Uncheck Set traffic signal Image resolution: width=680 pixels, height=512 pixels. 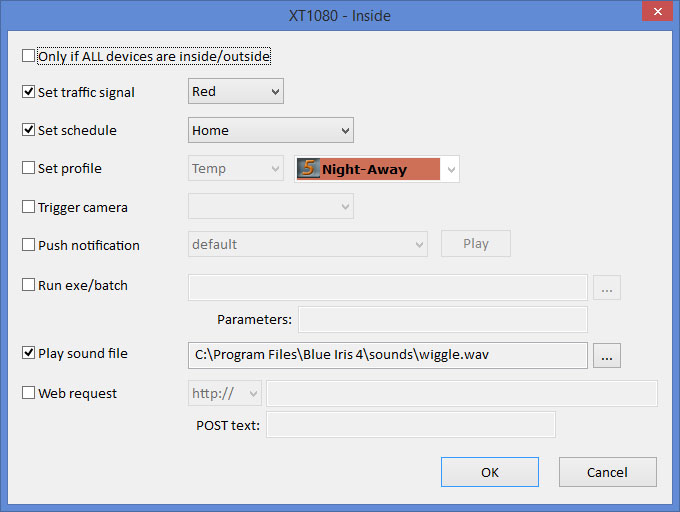tap(28, 92)
